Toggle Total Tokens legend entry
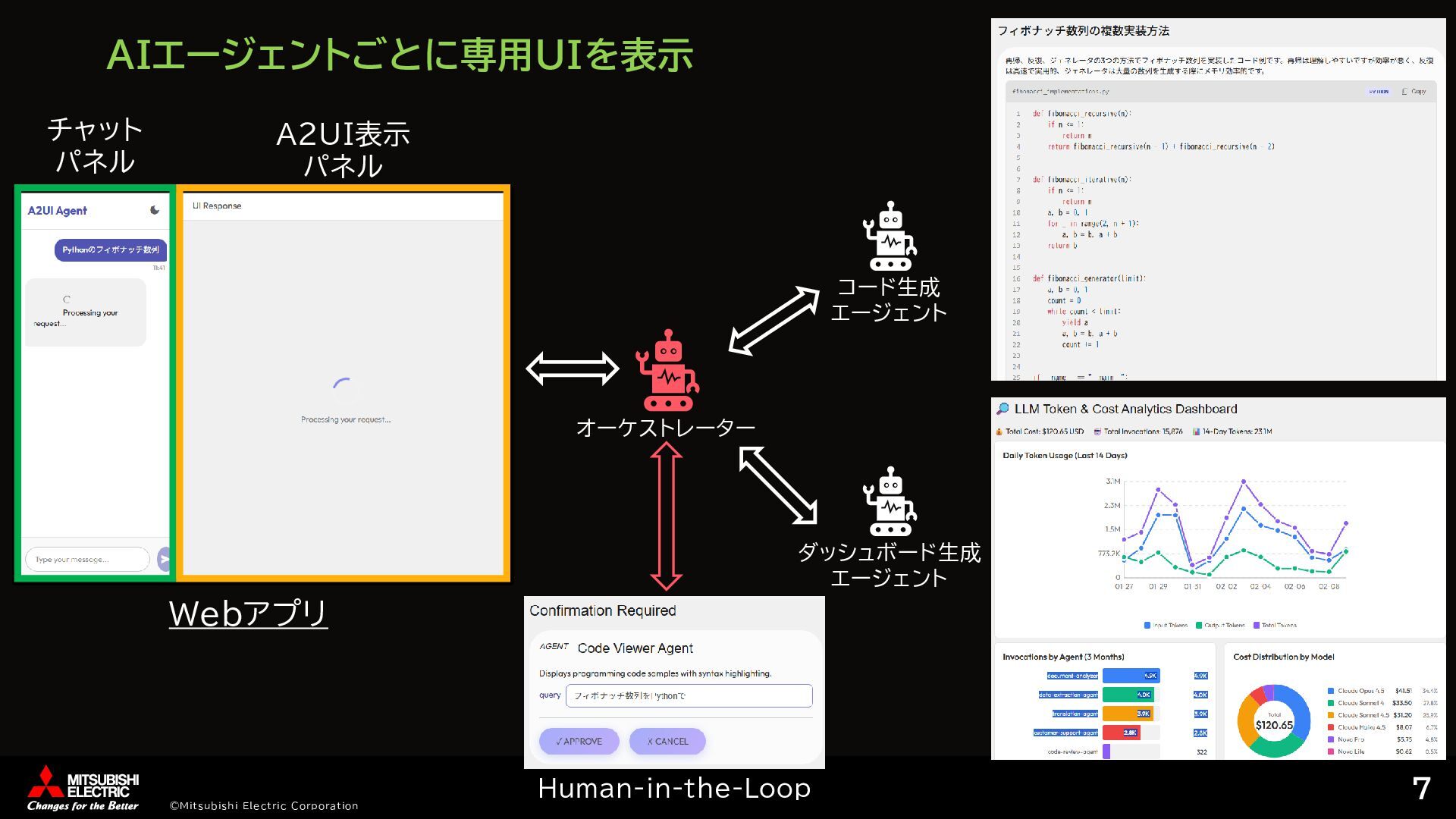The image size is (1456, 819). pyautogui.click(x=1257, y=626)
